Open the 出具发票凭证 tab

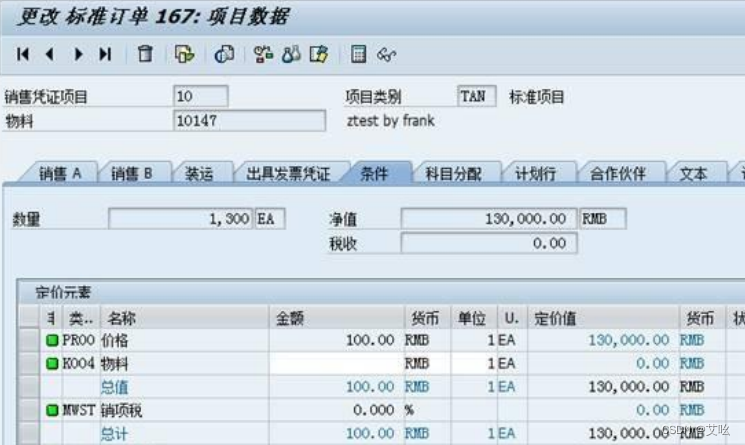pos(288,173)
